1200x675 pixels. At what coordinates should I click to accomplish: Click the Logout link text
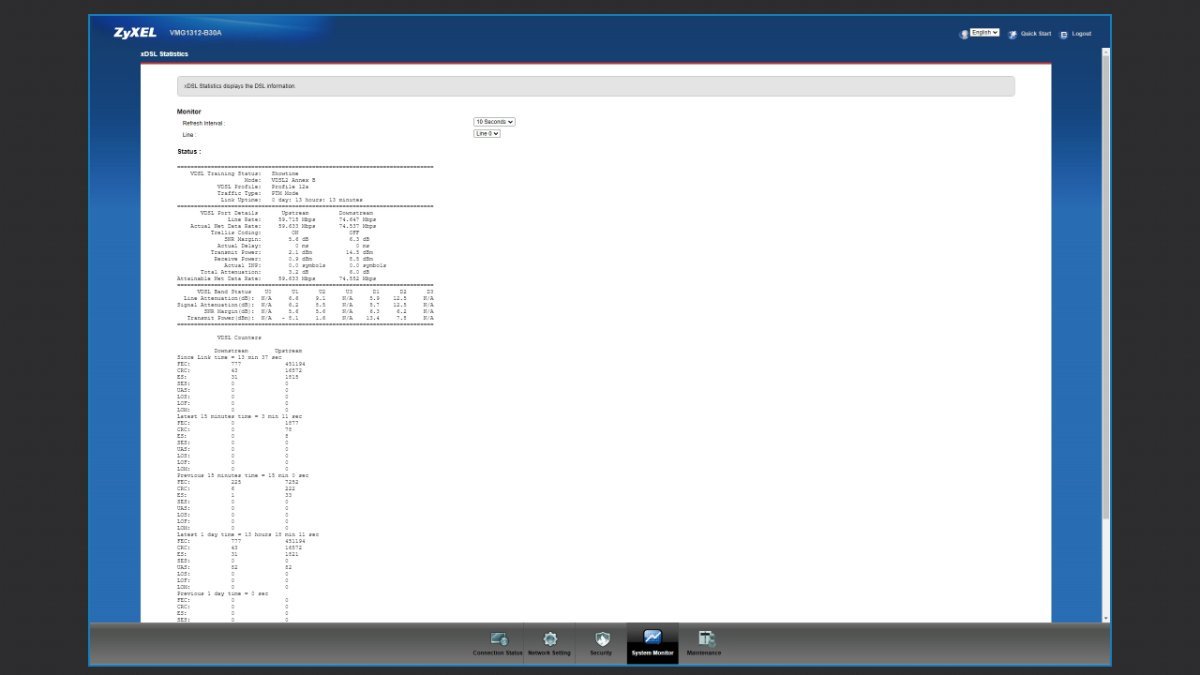click(x=1081, y=34)
